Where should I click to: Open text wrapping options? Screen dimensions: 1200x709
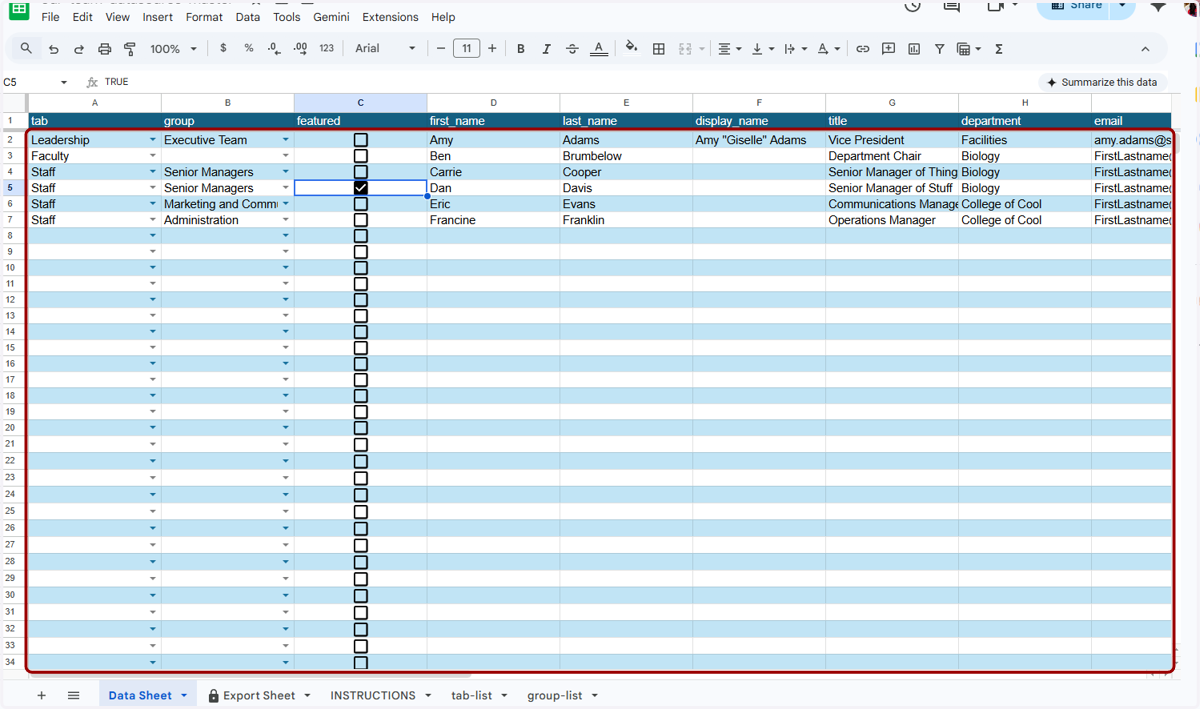click(x=796, y=48)
